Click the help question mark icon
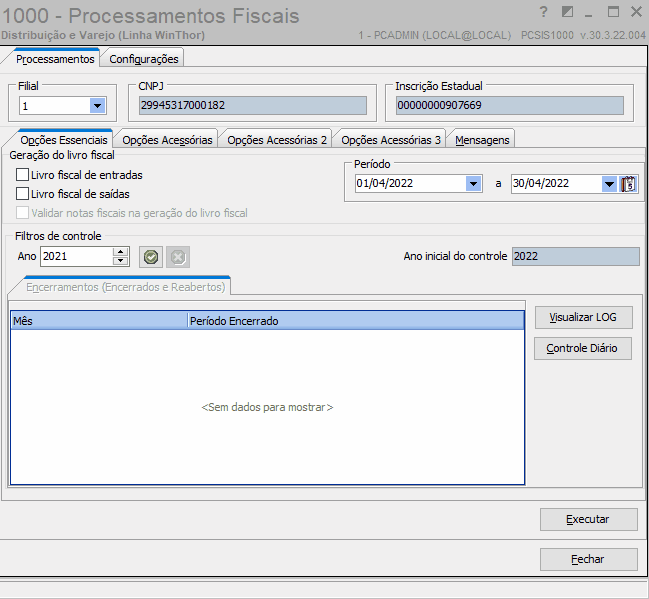The image size is (649, 599). pyautogui.click(x=543, y=12)
